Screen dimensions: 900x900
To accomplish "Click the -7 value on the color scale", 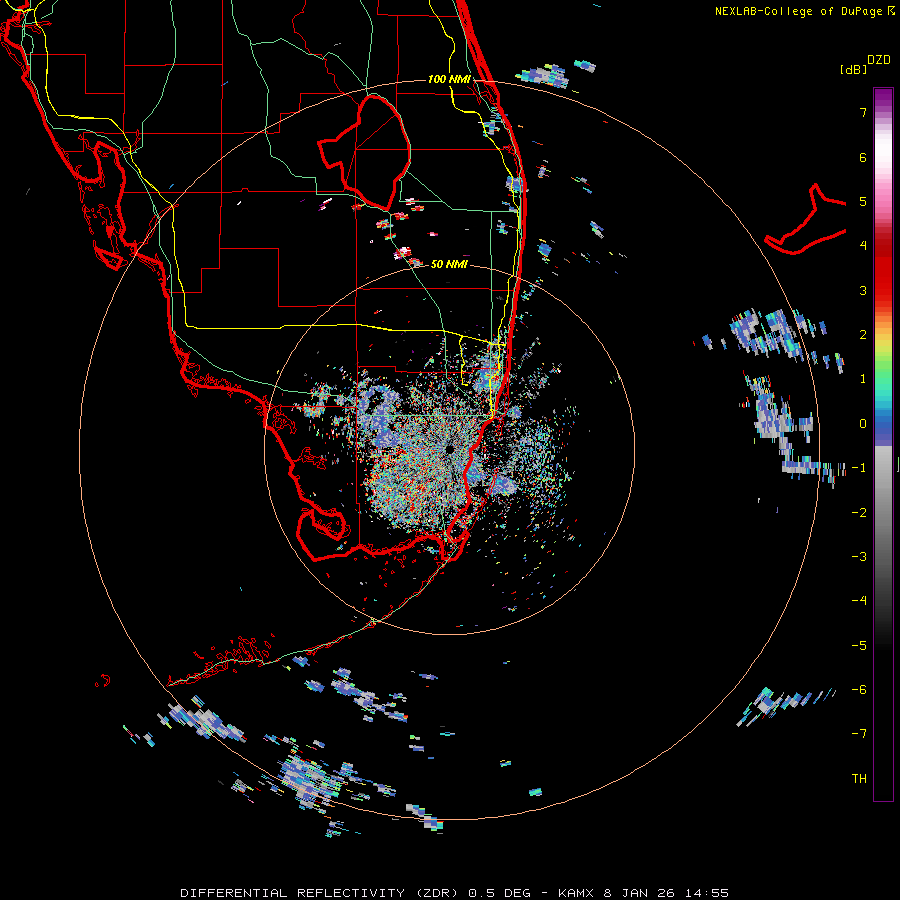I will click(x=859, y=734).
